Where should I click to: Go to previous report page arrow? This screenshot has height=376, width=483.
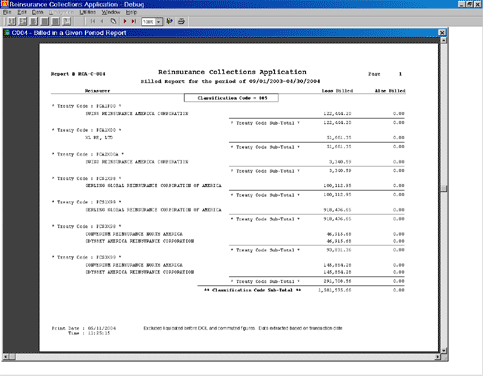coord(102,21)
